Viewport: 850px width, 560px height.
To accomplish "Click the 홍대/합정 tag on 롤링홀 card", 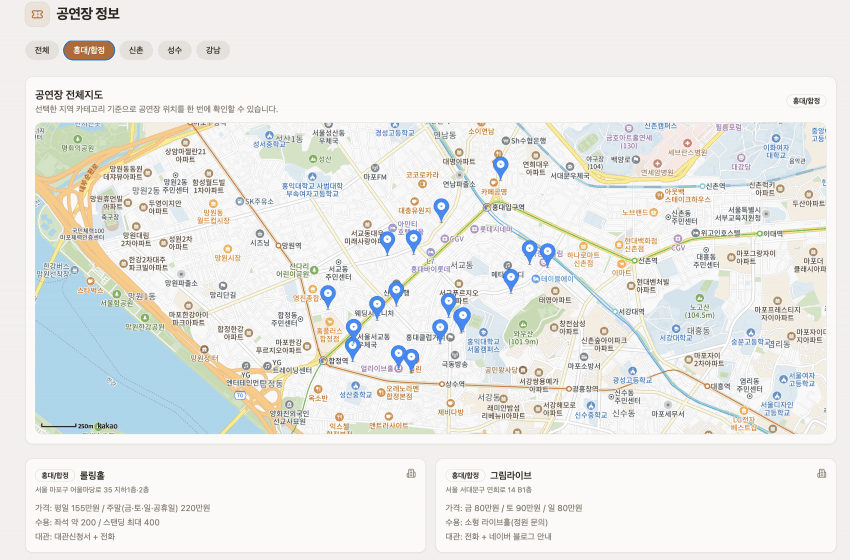I will (x=55, y=475).
